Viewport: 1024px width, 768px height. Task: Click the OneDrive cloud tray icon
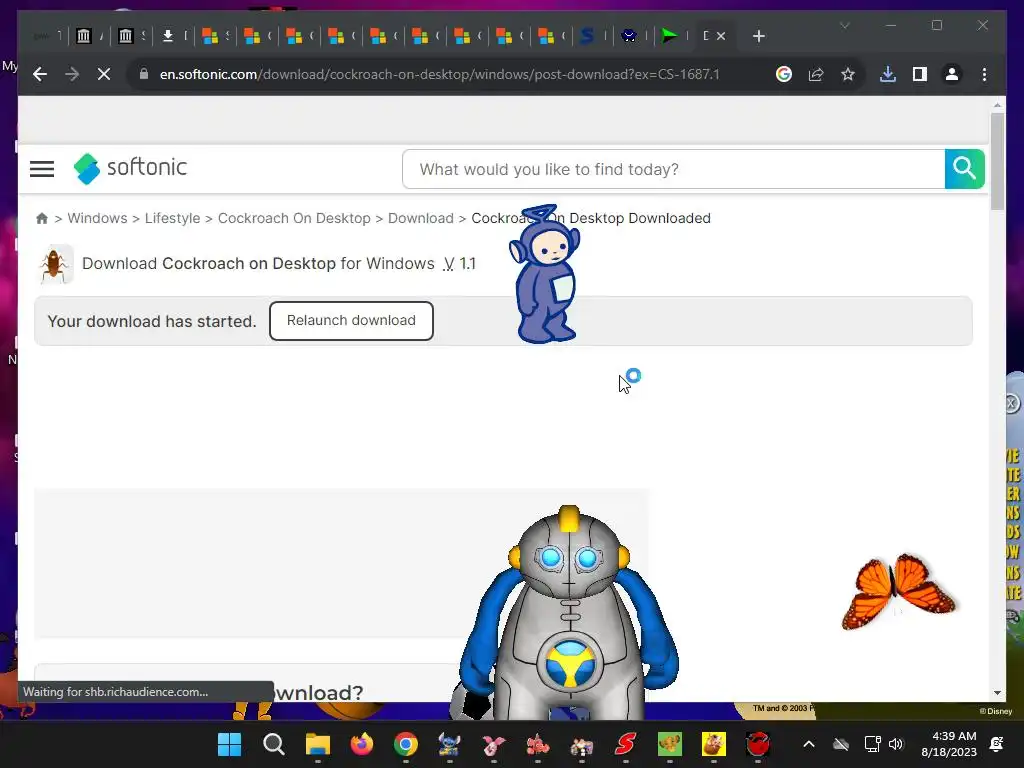[x=840, y=744]
